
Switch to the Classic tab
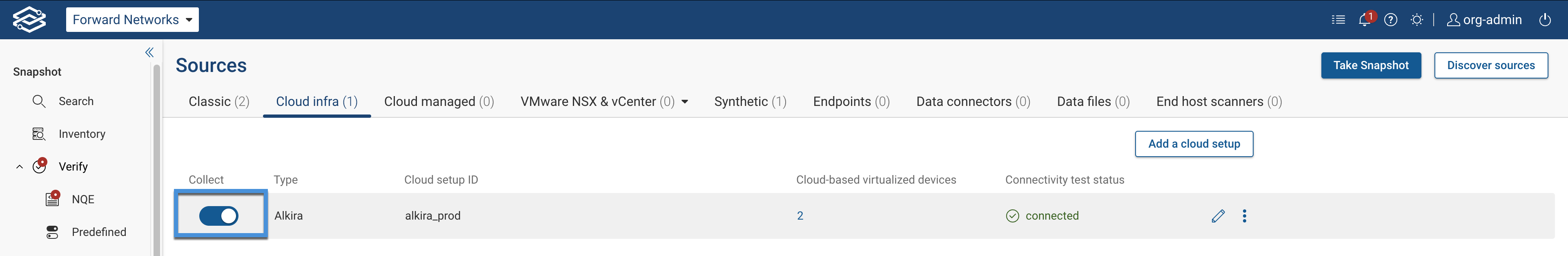pyautogui.click(x=218, y=102)
